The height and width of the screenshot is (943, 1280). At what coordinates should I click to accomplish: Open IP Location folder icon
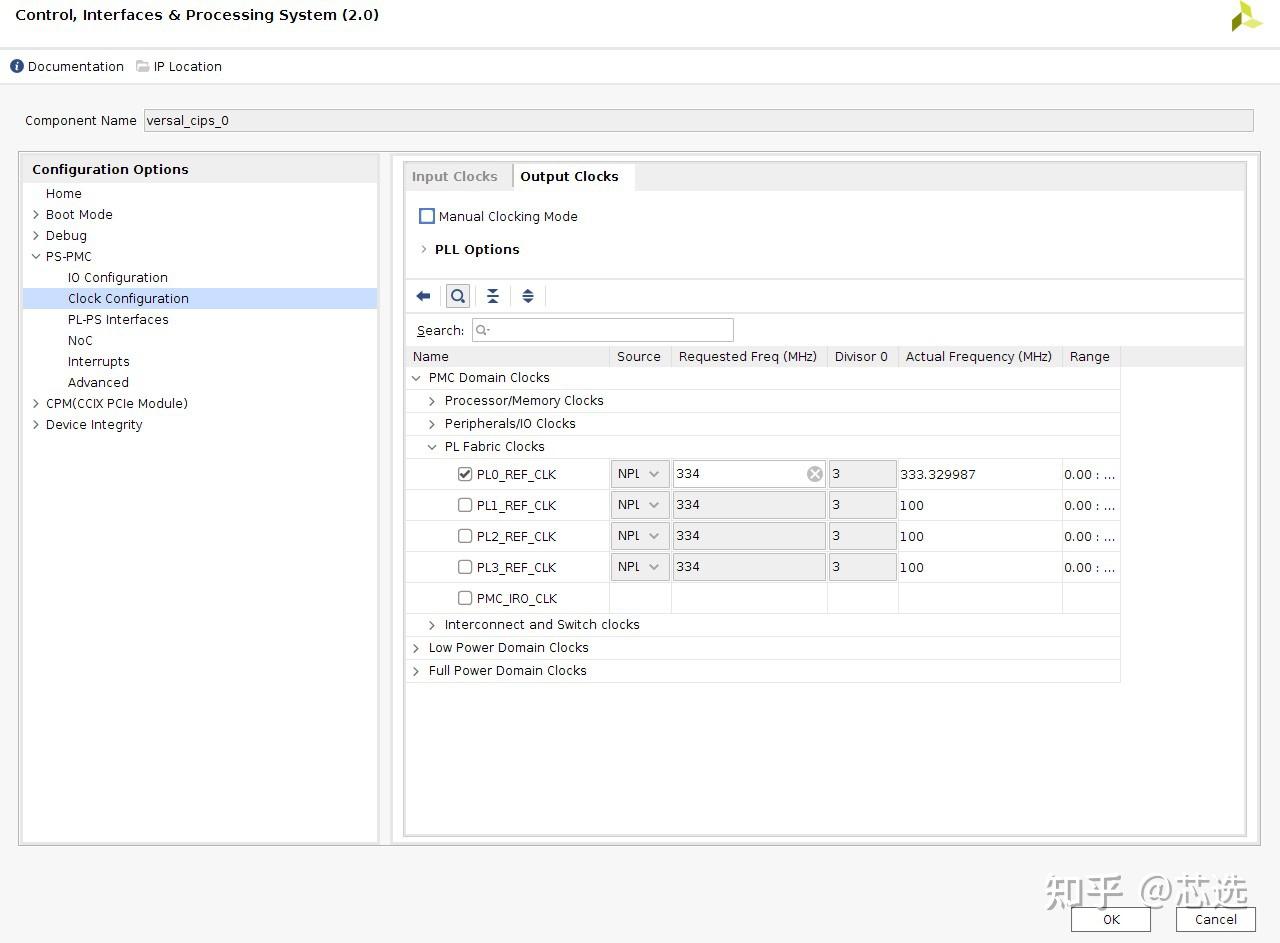tap(143, 66)
